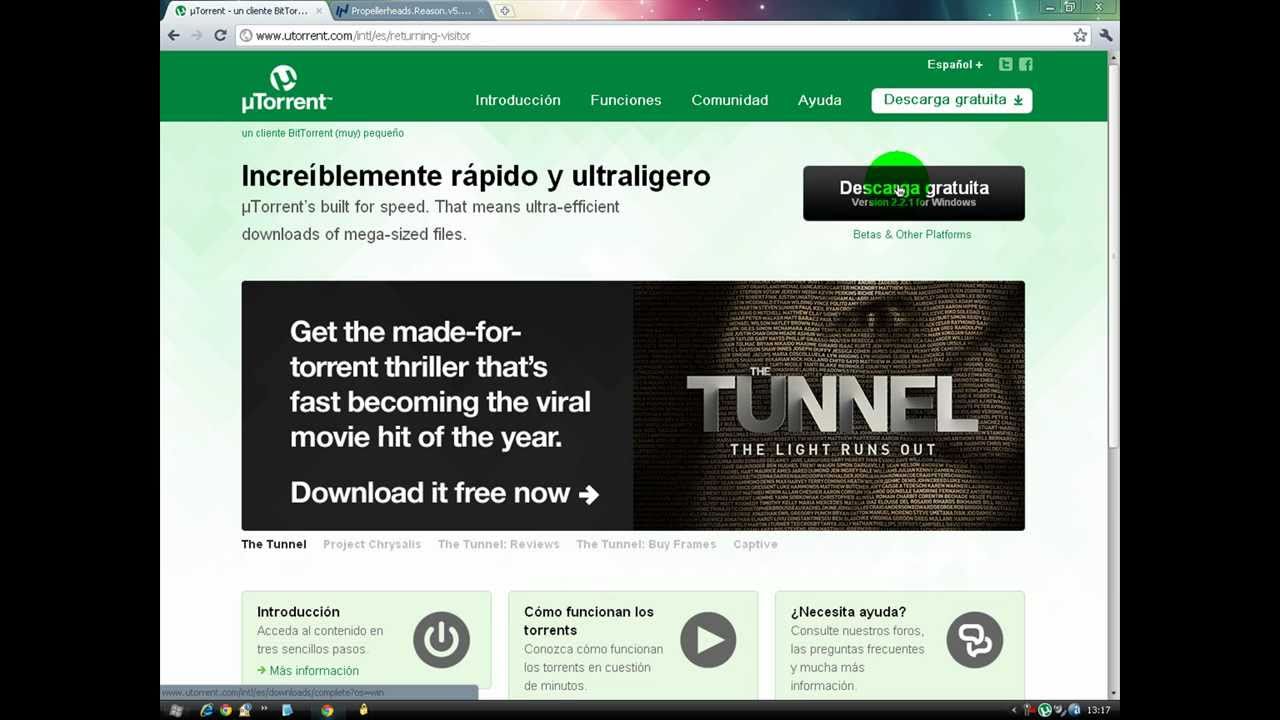
Task: Open the Twitter icon link in header
Action: click(1006, 64)
